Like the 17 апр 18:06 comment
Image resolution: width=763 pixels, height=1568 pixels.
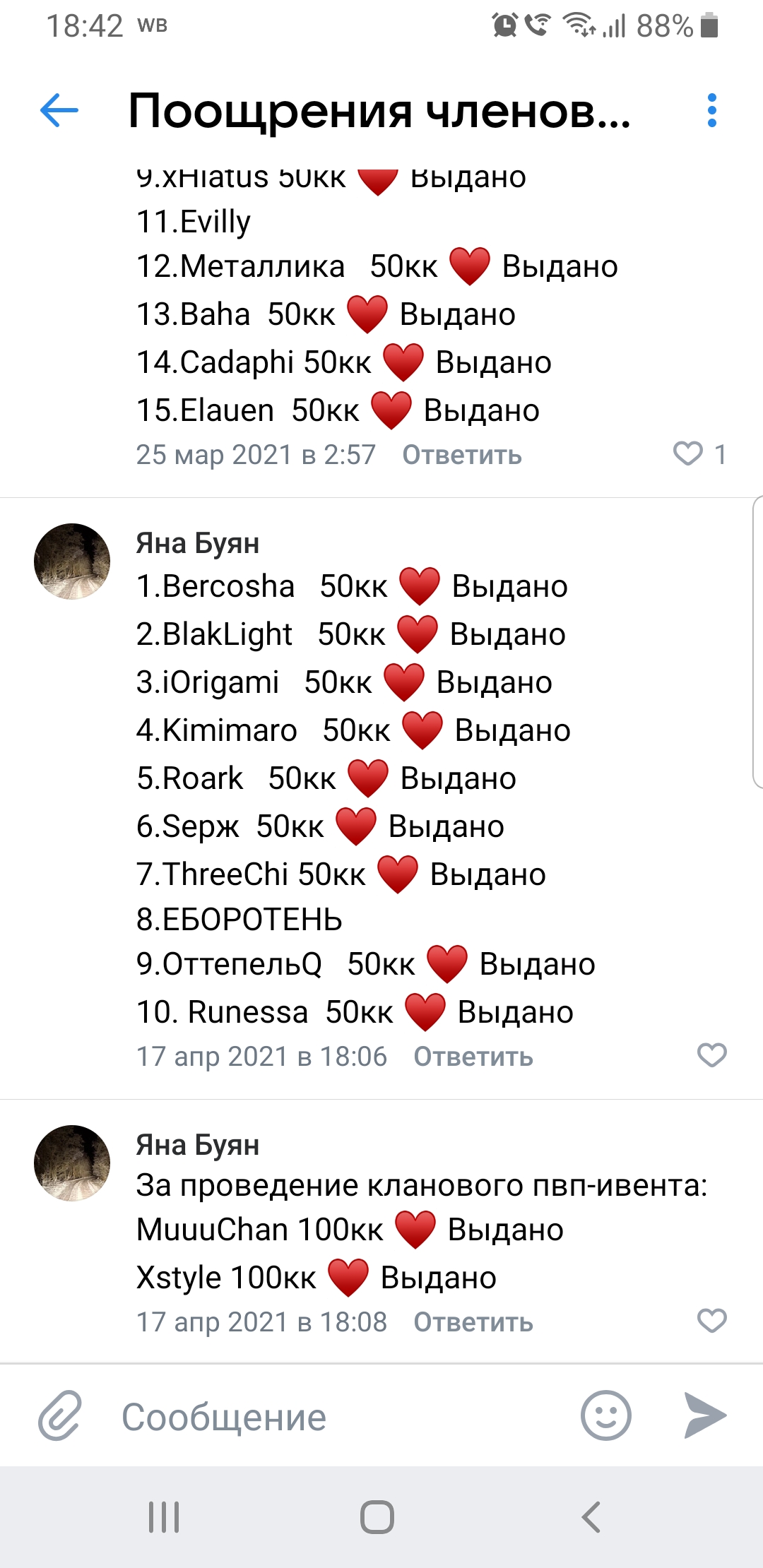tap(711, 1055)
